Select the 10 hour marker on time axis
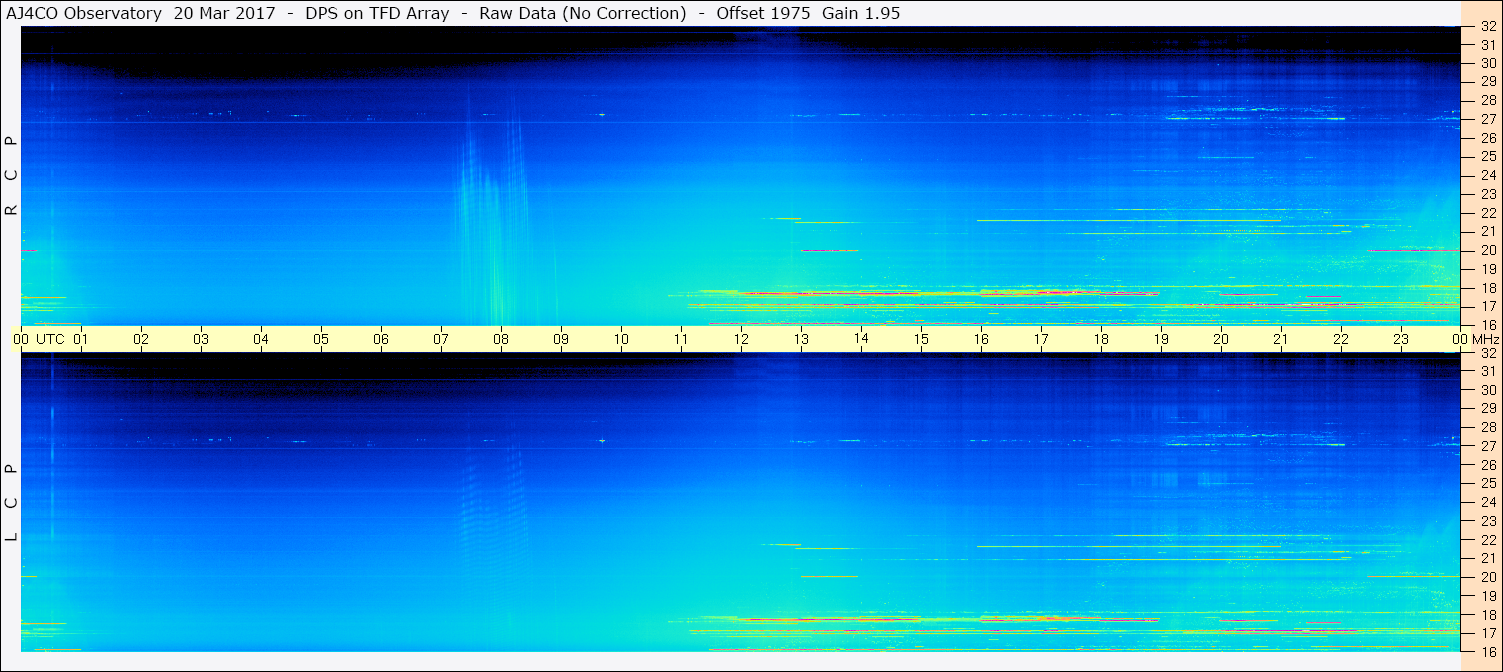Image resolution: width=1503 pixels, height=672 pixels. coord(621,339)
